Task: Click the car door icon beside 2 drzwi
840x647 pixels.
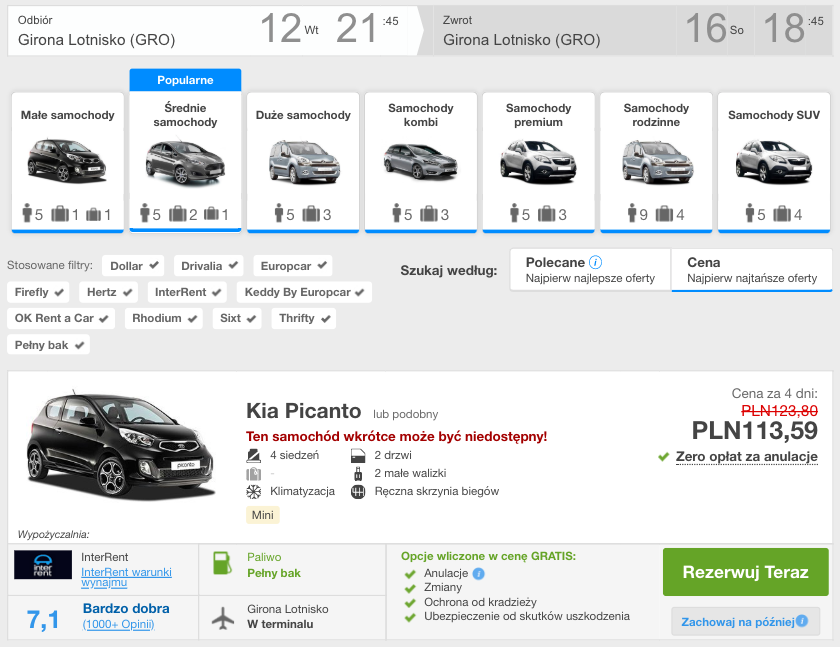Action: [x=358, y=456]
